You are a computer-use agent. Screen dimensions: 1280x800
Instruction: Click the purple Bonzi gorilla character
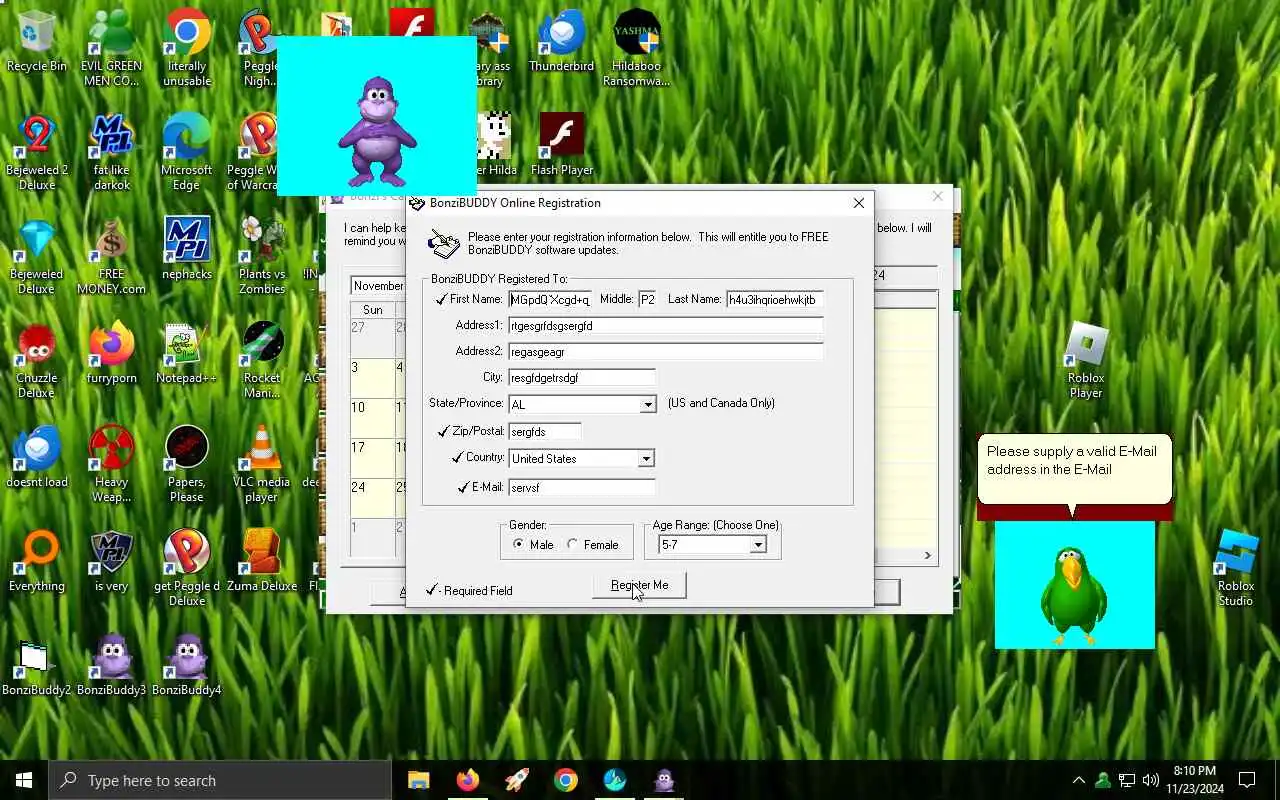coord(377,131)
